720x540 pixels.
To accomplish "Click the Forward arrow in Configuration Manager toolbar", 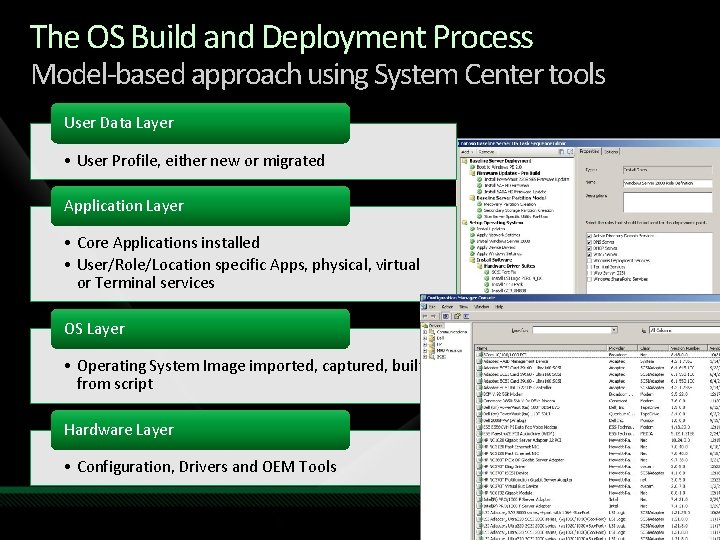I will tap(434, 316).
